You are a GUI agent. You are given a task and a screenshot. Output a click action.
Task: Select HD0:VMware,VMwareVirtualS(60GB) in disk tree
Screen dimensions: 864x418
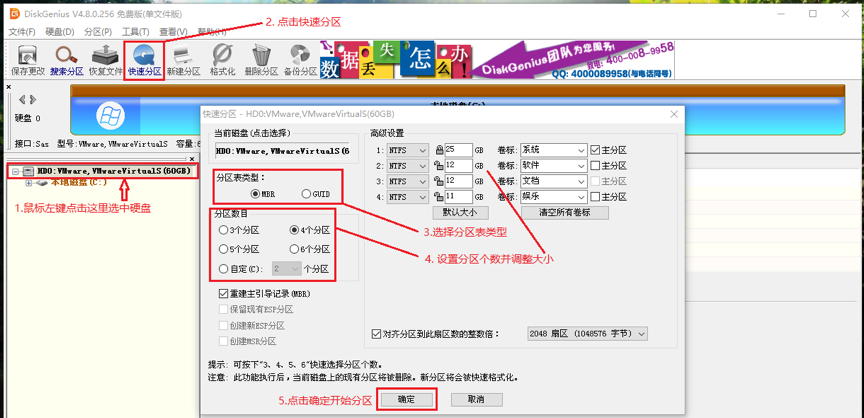point(114,171)
